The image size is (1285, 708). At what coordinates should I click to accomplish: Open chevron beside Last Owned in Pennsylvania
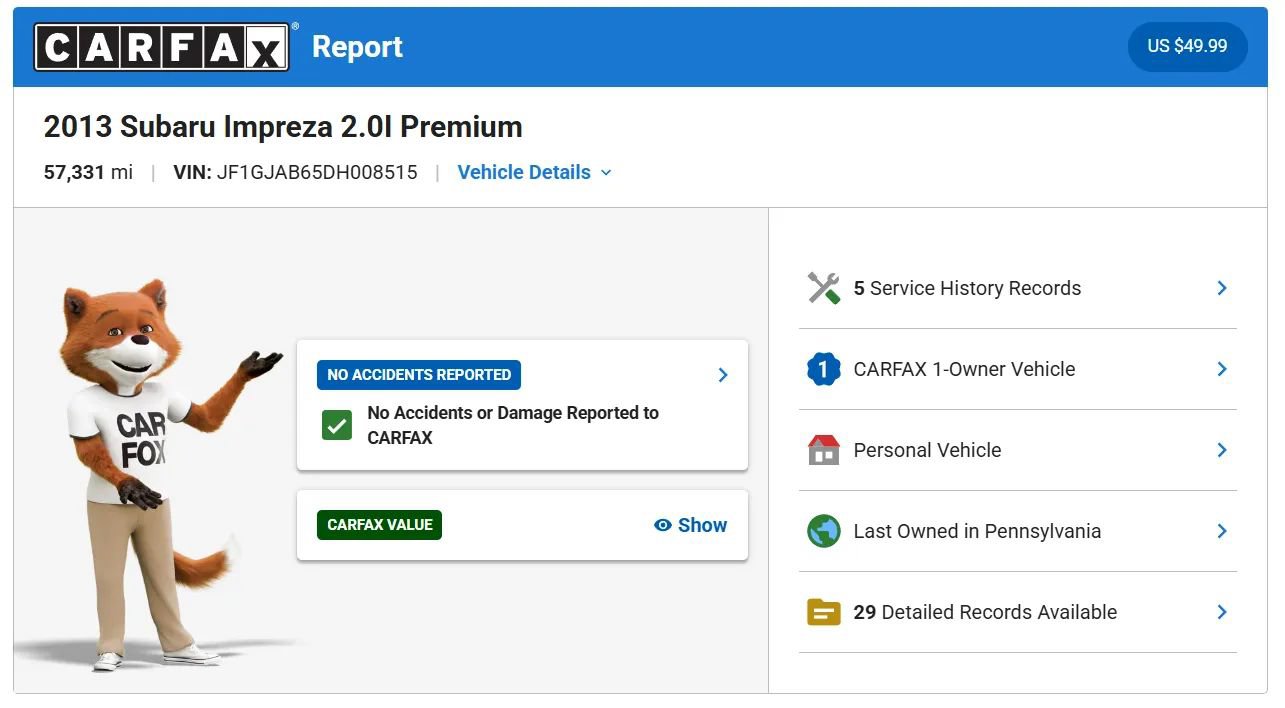[1222, 531]
